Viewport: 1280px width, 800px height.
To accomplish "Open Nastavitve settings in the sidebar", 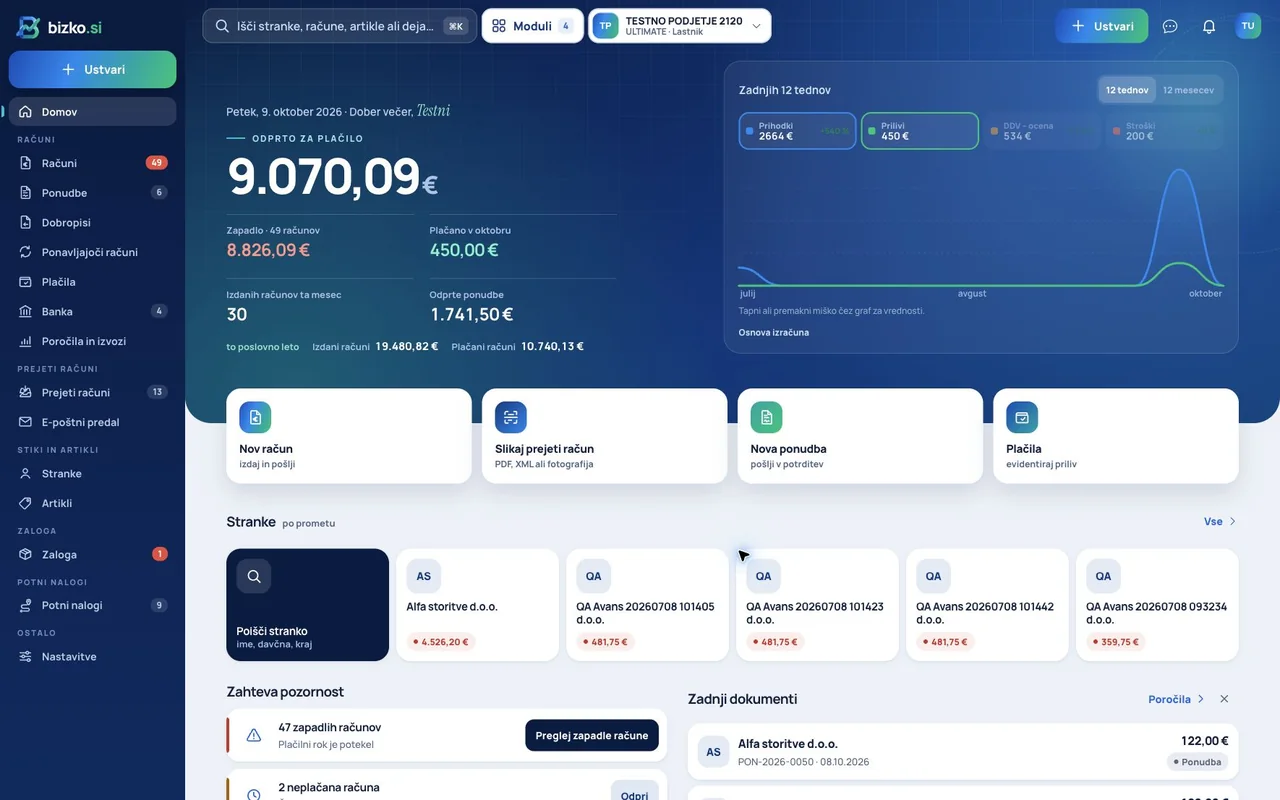I will pos(93,656).
